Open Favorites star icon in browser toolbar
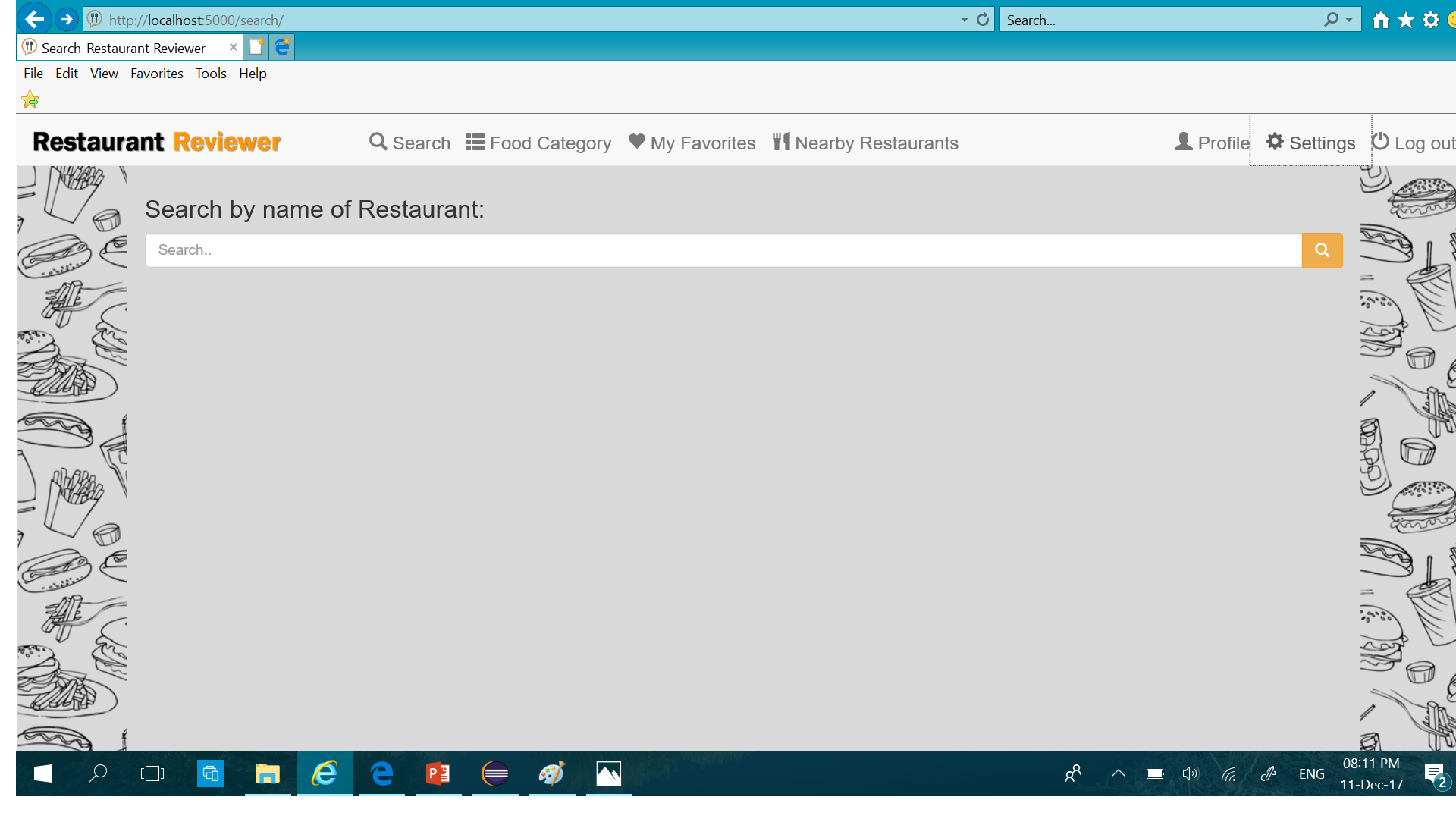 click(1405, 20)
